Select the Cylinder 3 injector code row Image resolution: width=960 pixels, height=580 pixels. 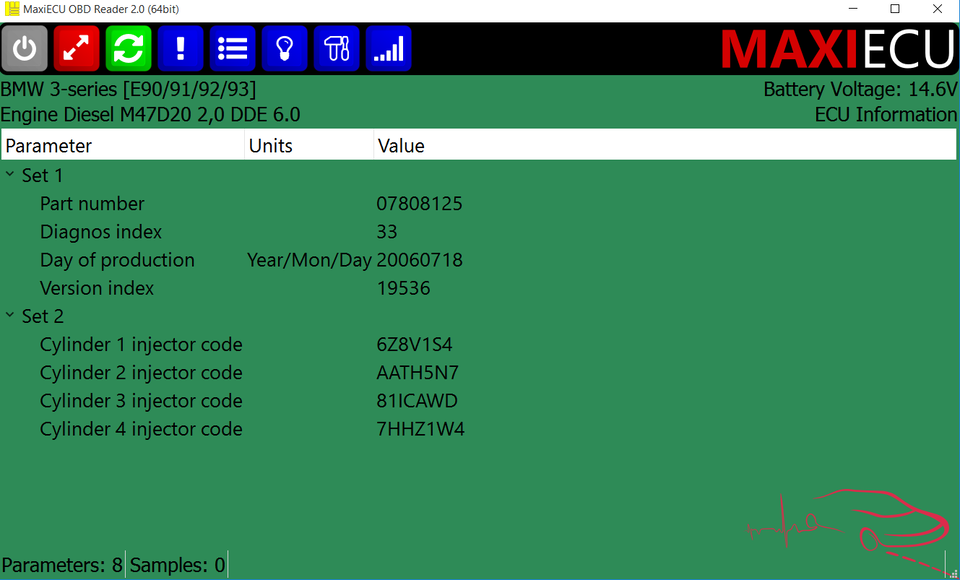(x=479, y=401)
